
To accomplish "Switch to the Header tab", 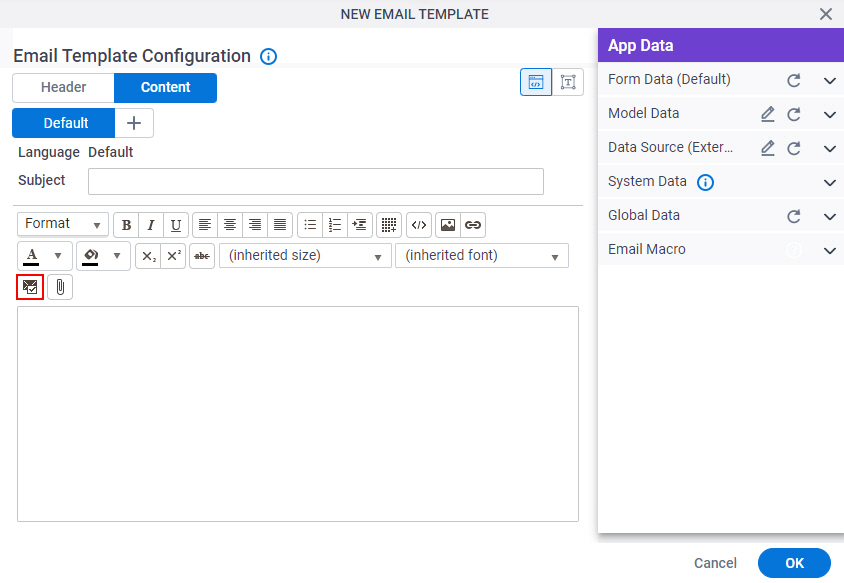I will (64, 88).
